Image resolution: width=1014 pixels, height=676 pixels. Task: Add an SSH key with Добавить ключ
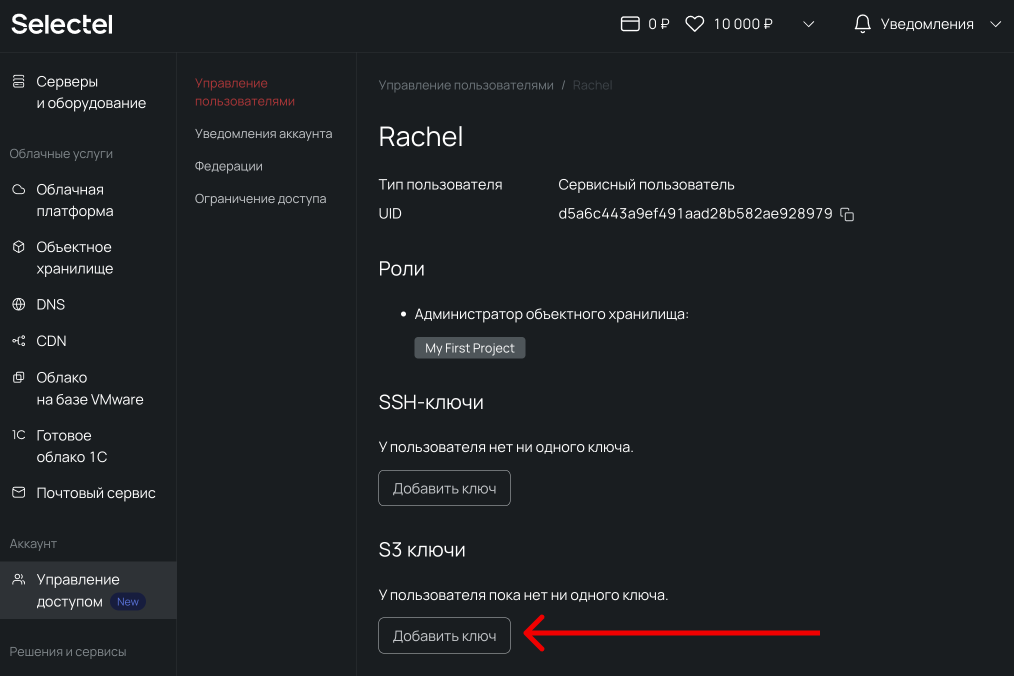(x=444, y=488)
